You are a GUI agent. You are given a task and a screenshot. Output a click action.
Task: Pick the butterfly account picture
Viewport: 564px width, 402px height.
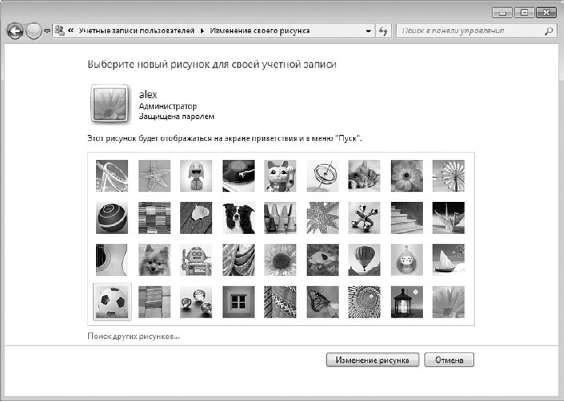coord(323,302)
